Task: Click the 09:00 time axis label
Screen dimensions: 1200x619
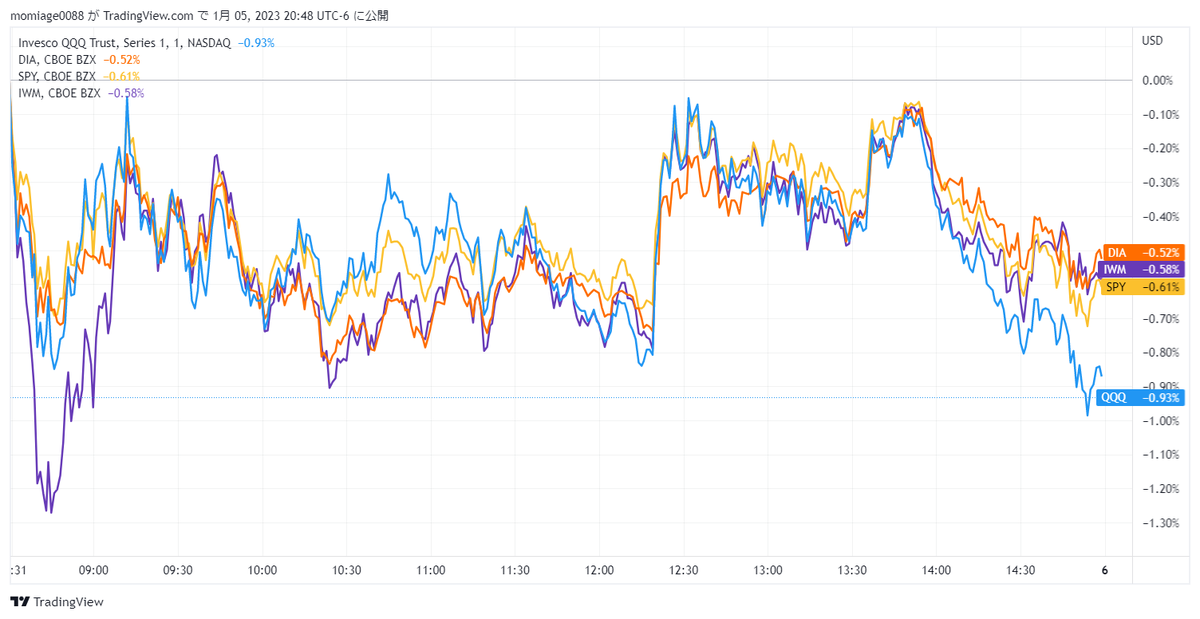Action: (93, 570)
